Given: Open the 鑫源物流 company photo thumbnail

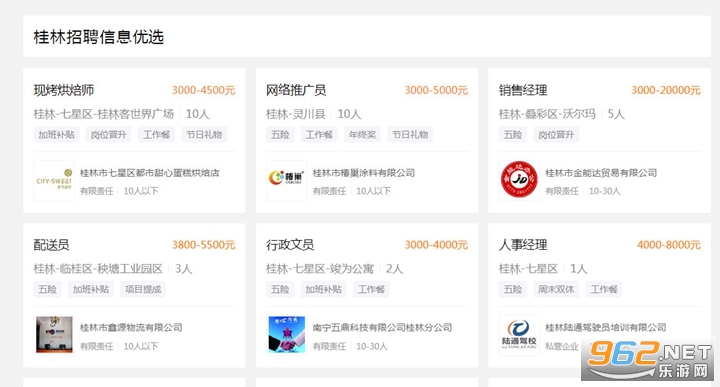Looking at the screenshot, I should (x=54, y=335).
